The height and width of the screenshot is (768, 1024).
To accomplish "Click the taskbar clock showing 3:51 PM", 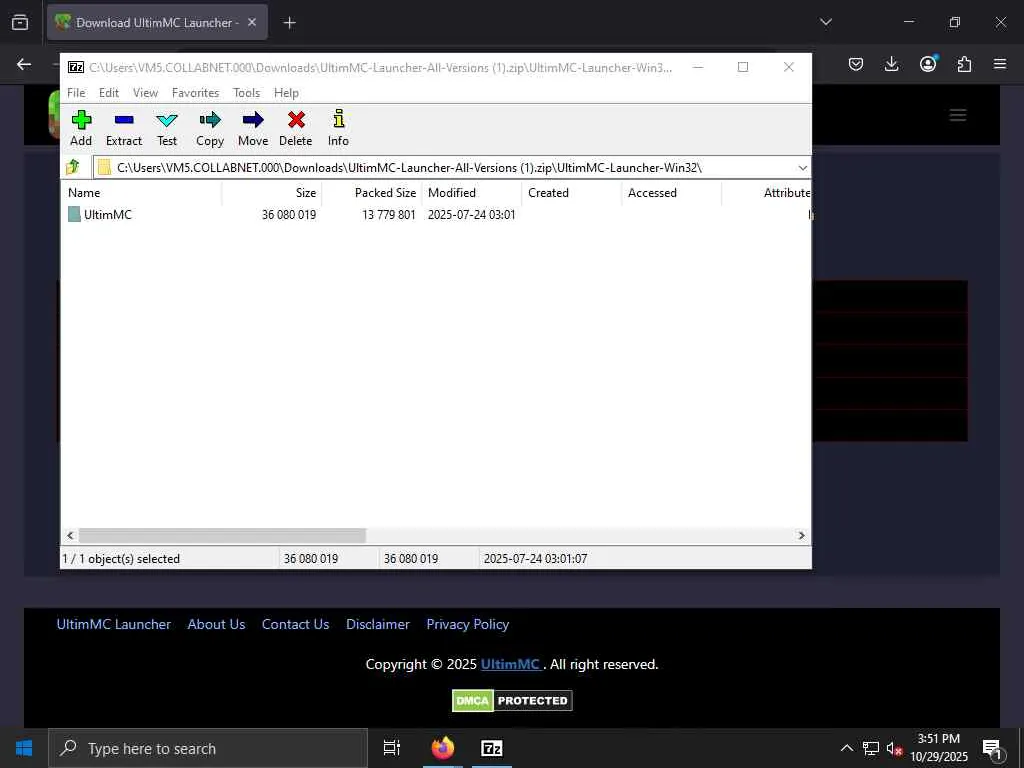I will [x=939, y=748].
